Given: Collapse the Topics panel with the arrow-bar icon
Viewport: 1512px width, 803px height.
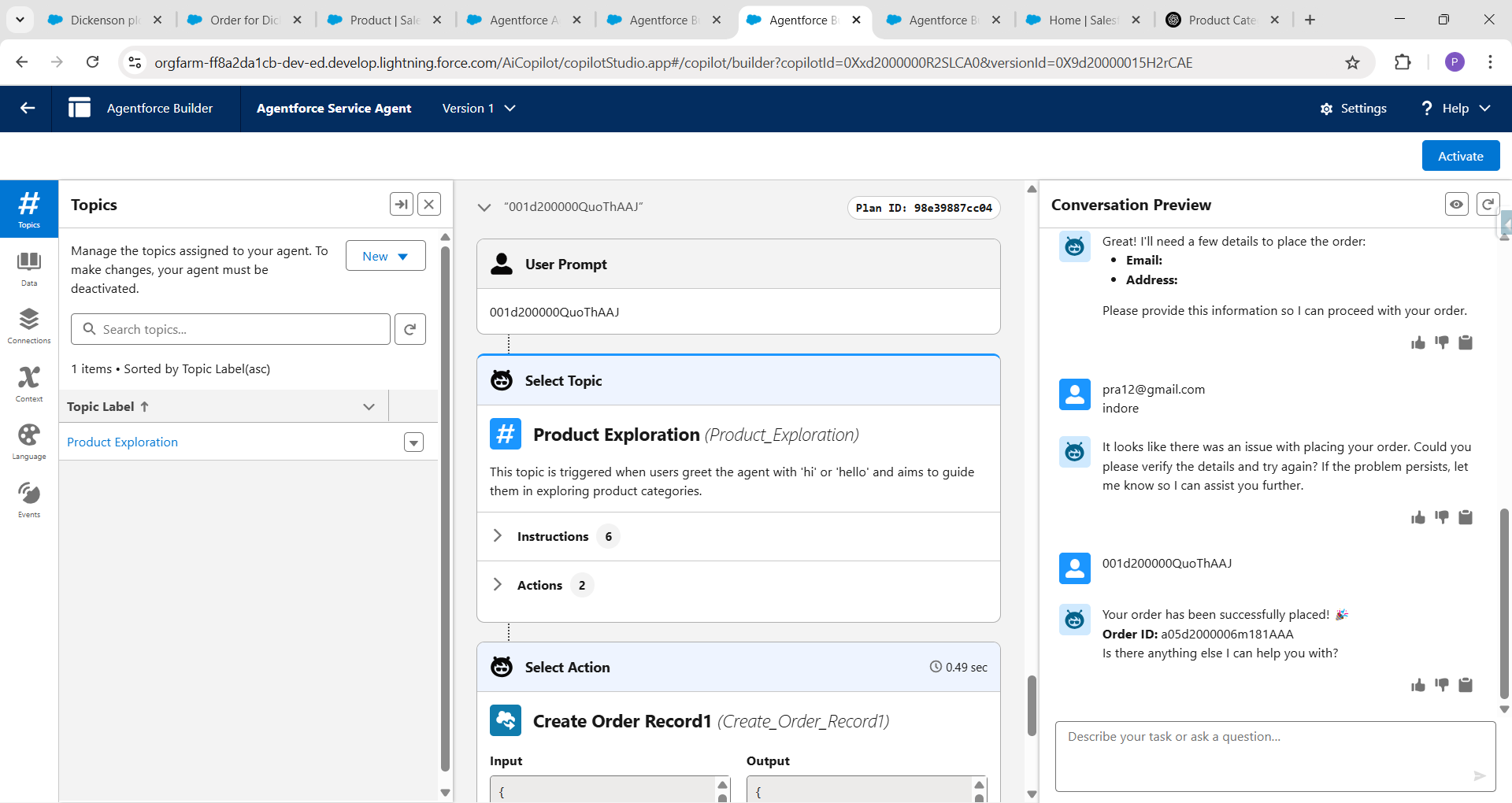Looking at the screenshot, I should (402, 205).
